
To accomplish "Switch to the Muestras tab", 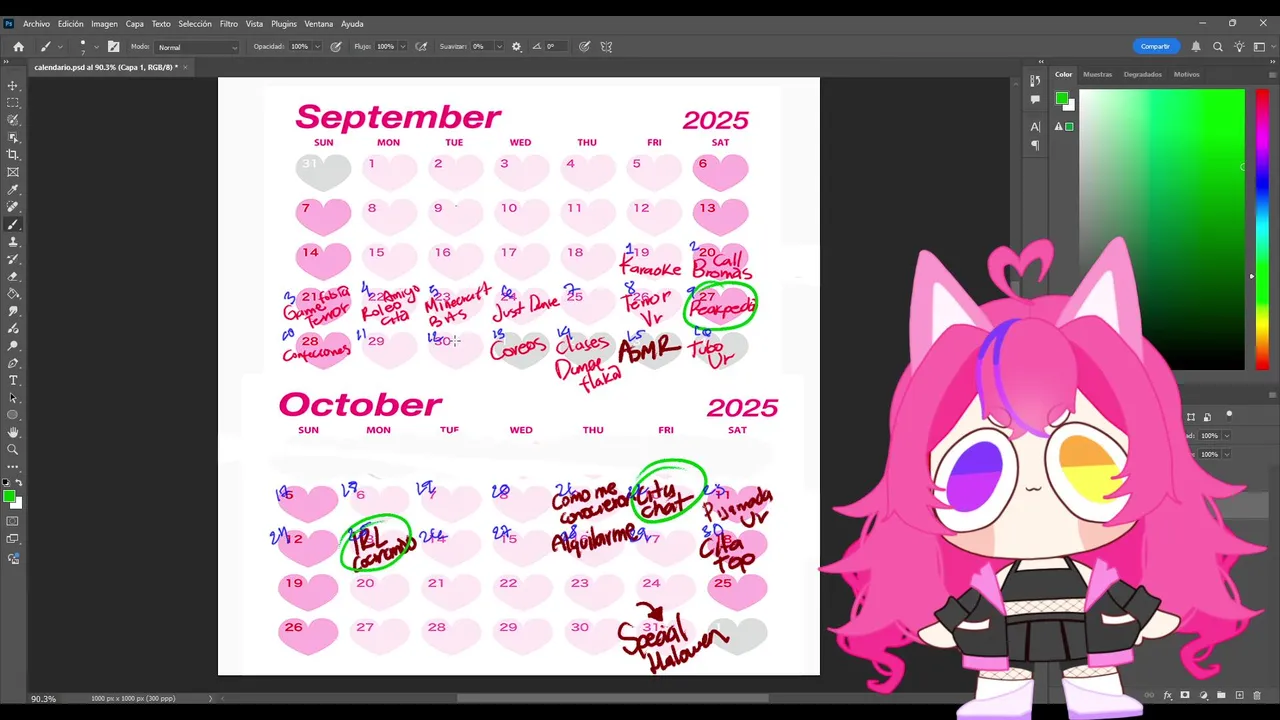I will pos(1097,74).
